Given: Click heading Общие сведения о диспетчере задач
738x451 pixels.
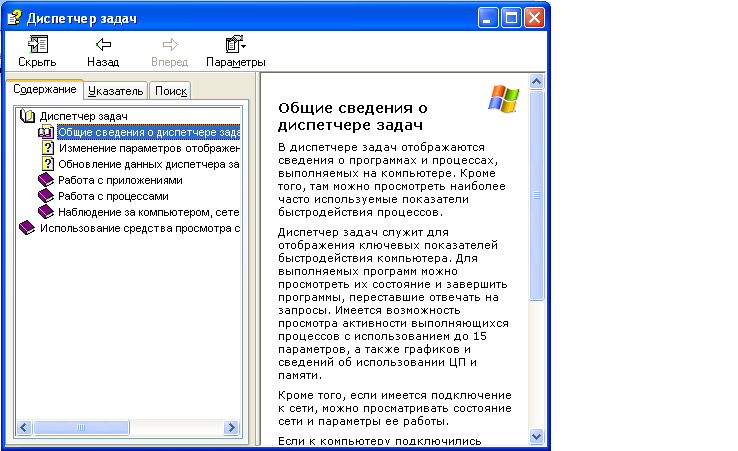Looking at the screenshot, I should (x=353, y=116).
